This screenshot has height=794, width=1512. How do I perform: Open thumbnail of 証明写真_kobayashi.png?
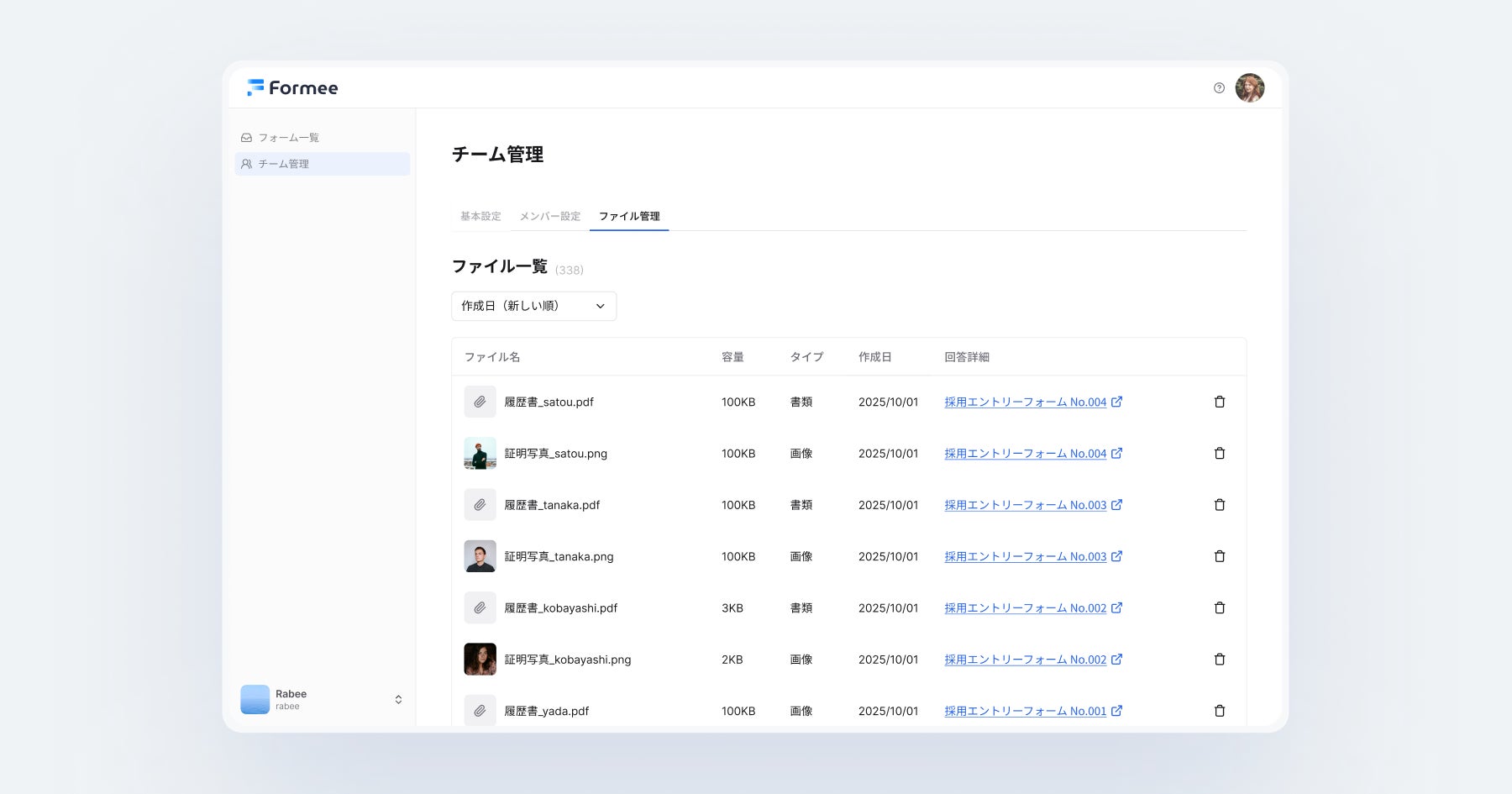click(480, 660)
